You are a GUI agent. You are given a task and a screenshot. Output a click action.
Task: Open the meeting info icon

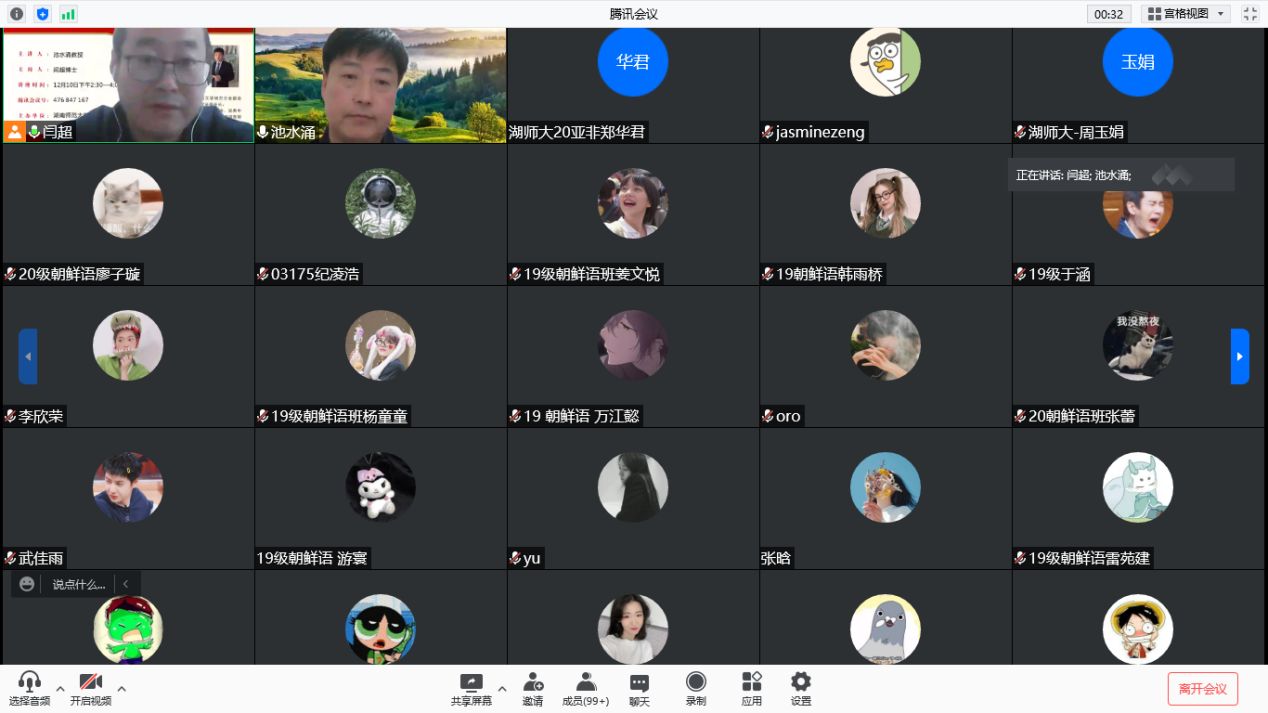pos(16,14)
